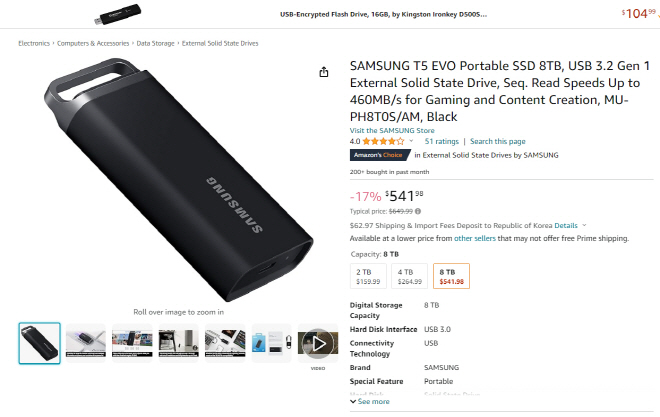Click the typical price info icon
Viewport: 660px width, 417px height.
(416, 211)
